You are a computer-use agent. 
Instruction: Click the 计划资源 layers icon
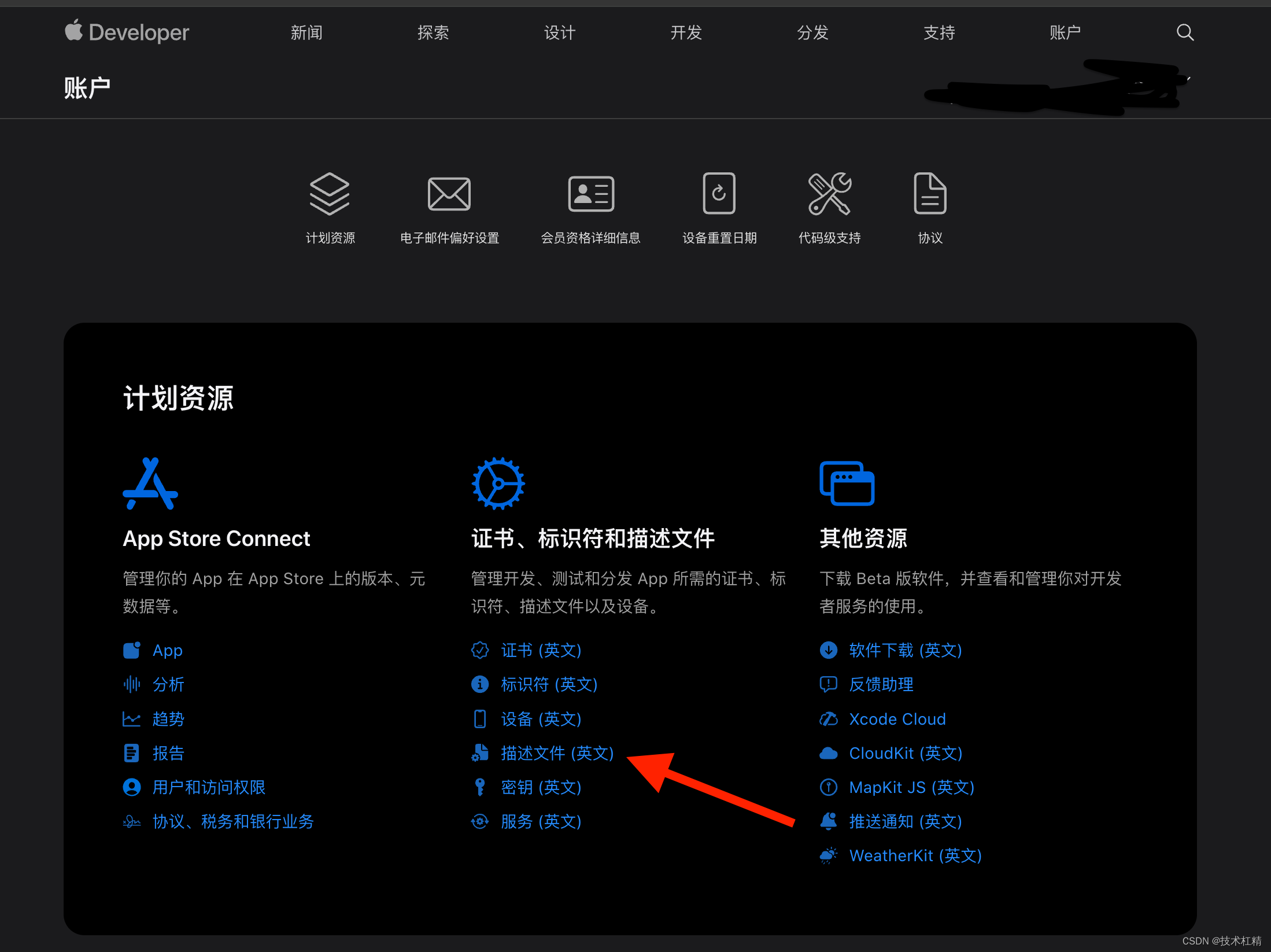(x=330, y=194)
